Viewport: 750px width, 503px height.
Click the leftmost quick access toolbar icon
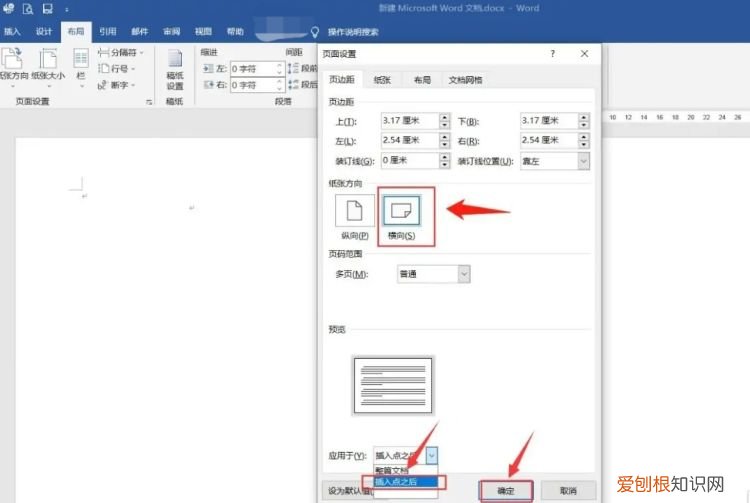(8, 8)
